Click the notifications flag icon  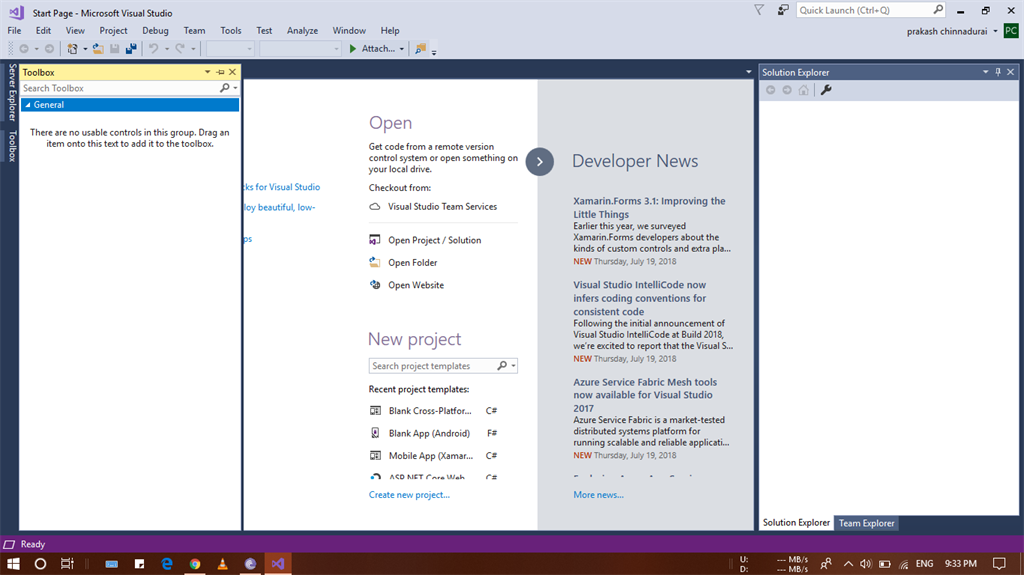(x=759, y=10)
